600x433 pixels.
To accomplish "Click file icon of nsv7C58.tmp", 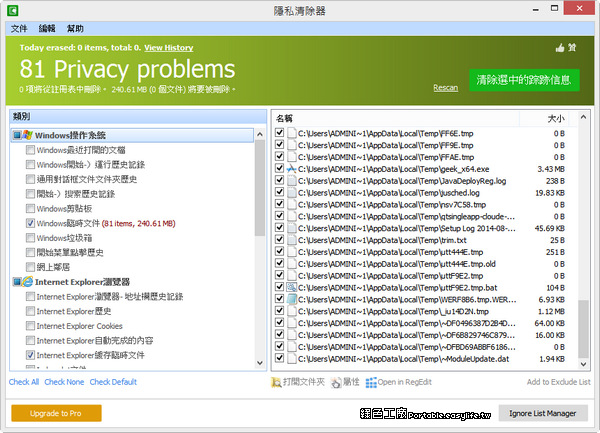I will [292, 204].
